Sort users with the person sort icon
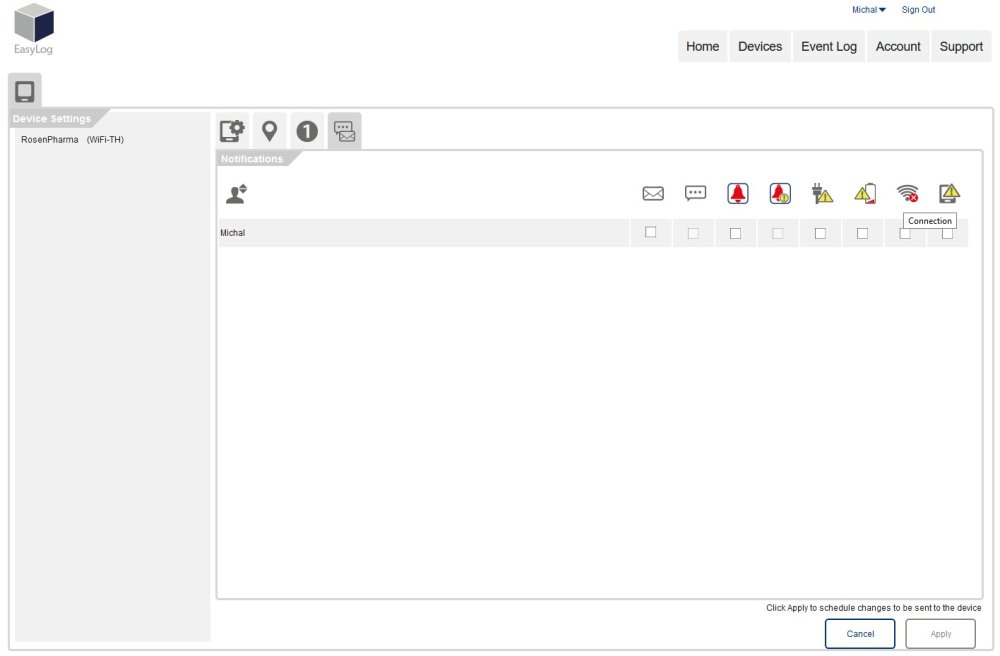Screen dimensions: 1000x656 pos(236,194)
